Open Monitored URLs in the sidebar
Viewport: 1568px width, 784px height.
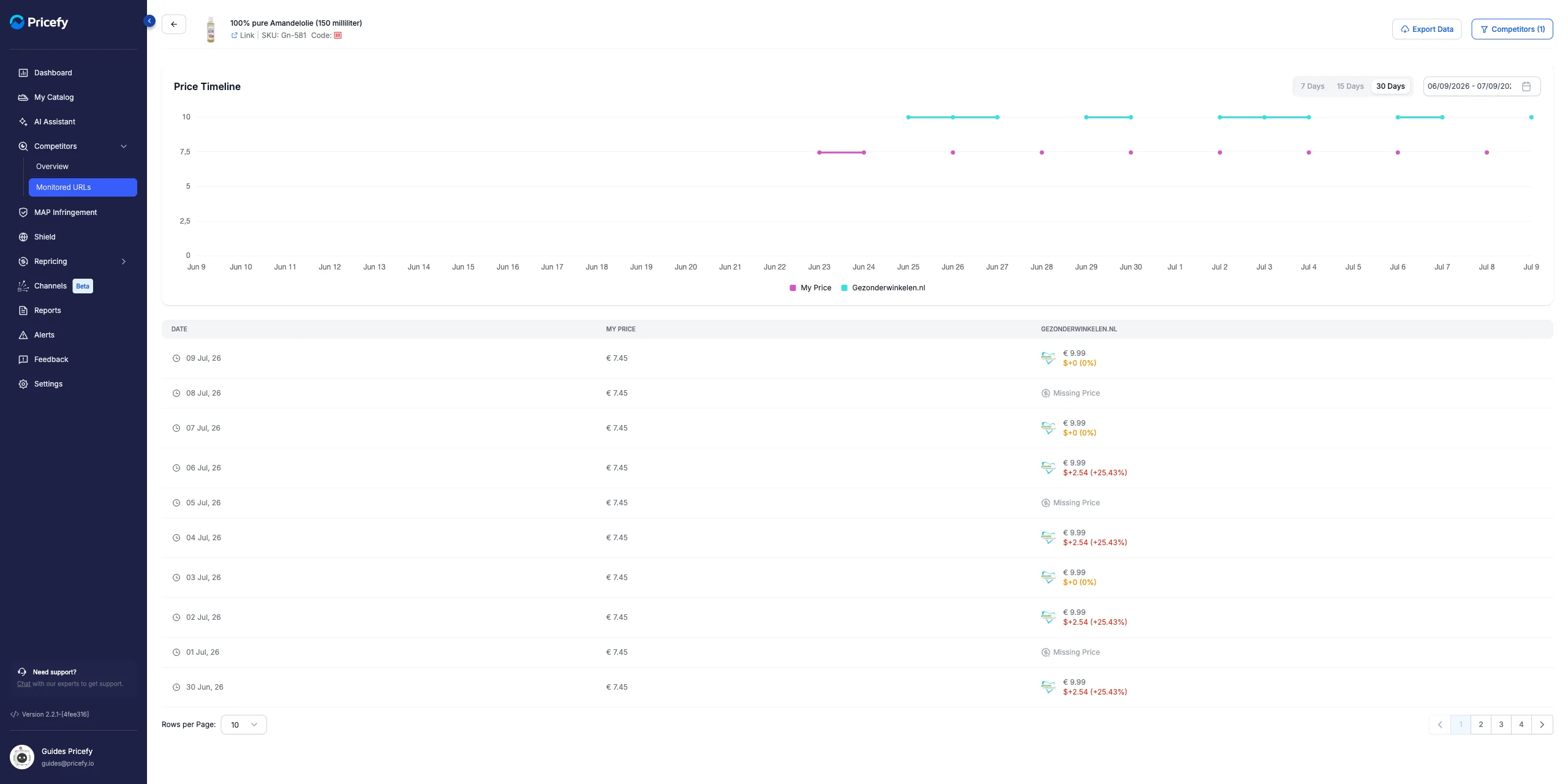[83, 187]
